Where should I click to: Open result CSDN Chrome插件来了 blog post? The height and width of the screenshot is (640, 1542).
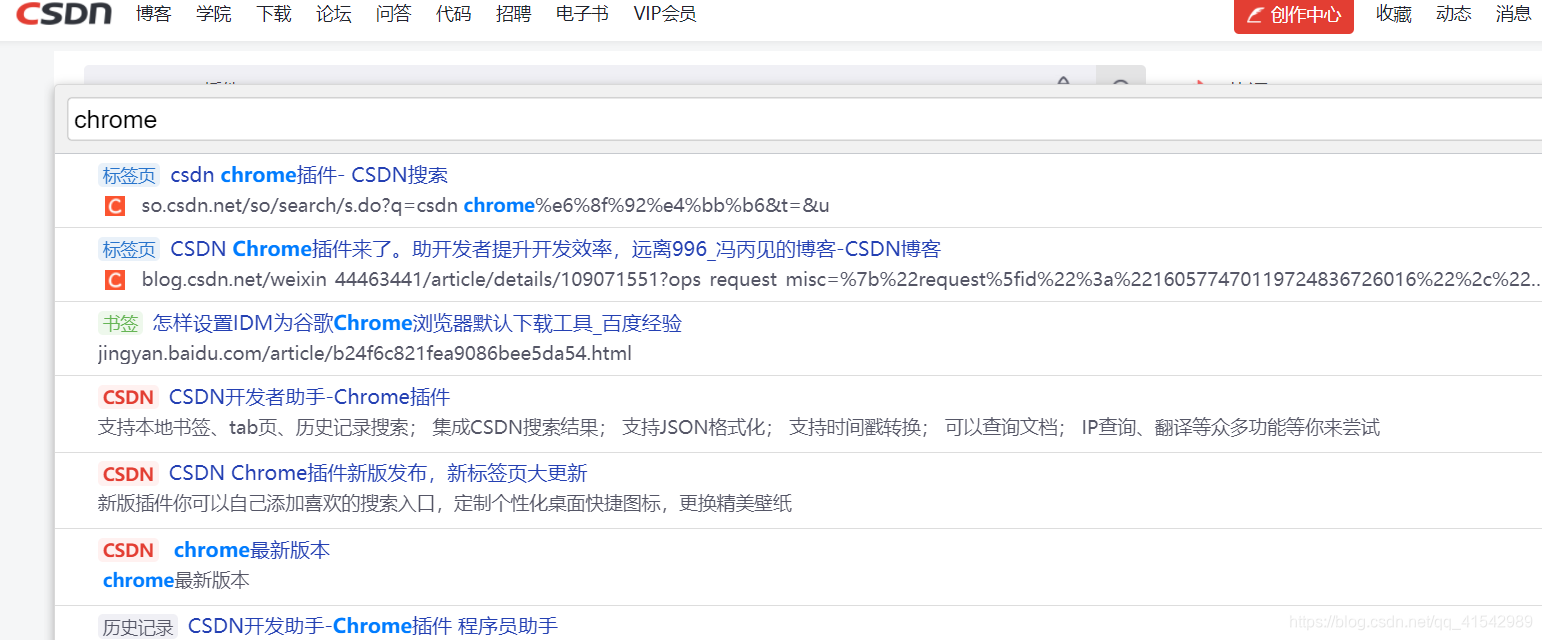[555, 249]
